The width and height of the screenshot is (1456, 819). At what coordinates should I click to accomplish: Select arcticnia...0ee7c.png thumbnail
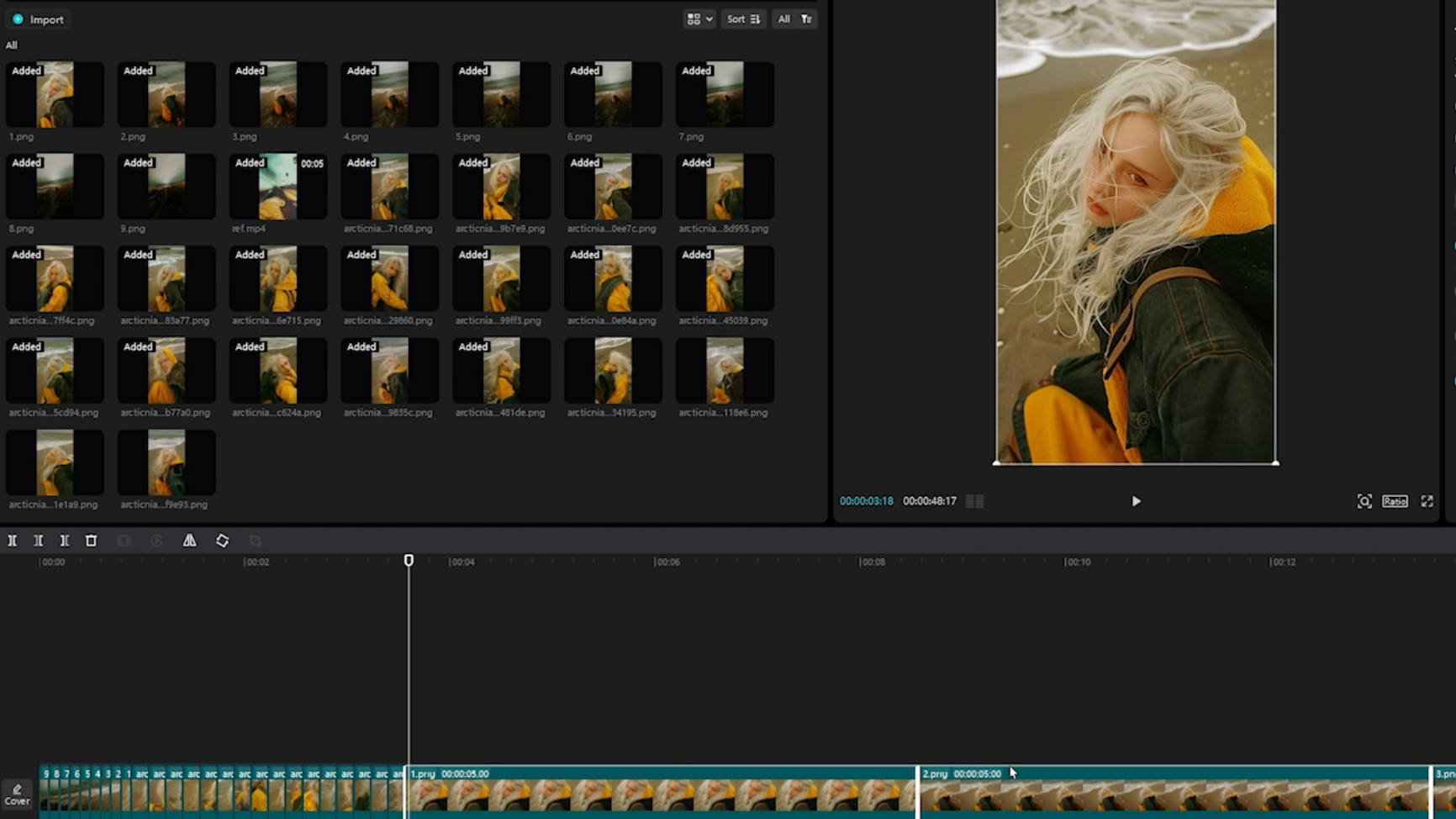coord(614,186)
